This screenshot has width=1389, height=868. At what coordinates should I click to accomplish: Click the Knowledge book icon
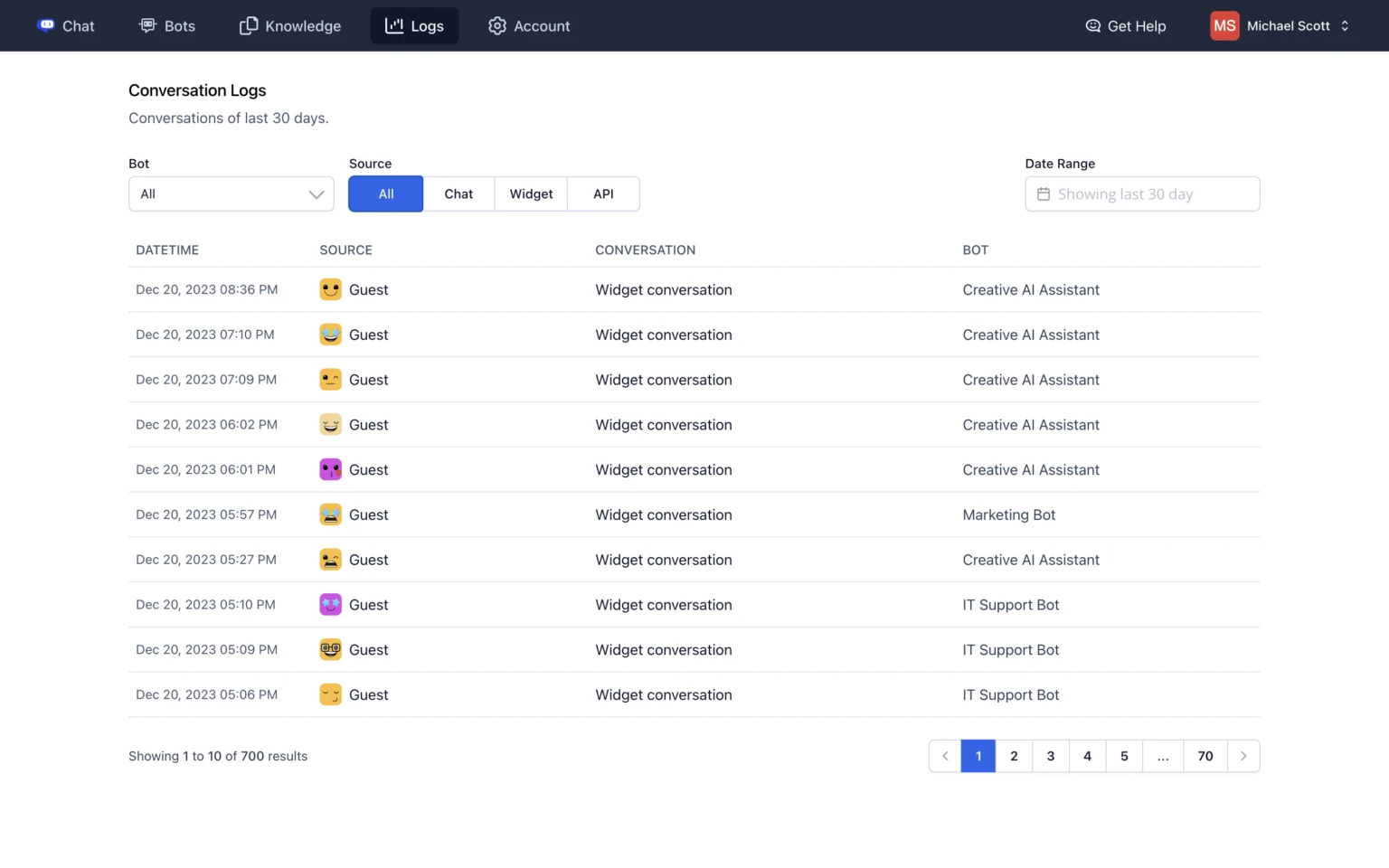(x=248, y=25)
